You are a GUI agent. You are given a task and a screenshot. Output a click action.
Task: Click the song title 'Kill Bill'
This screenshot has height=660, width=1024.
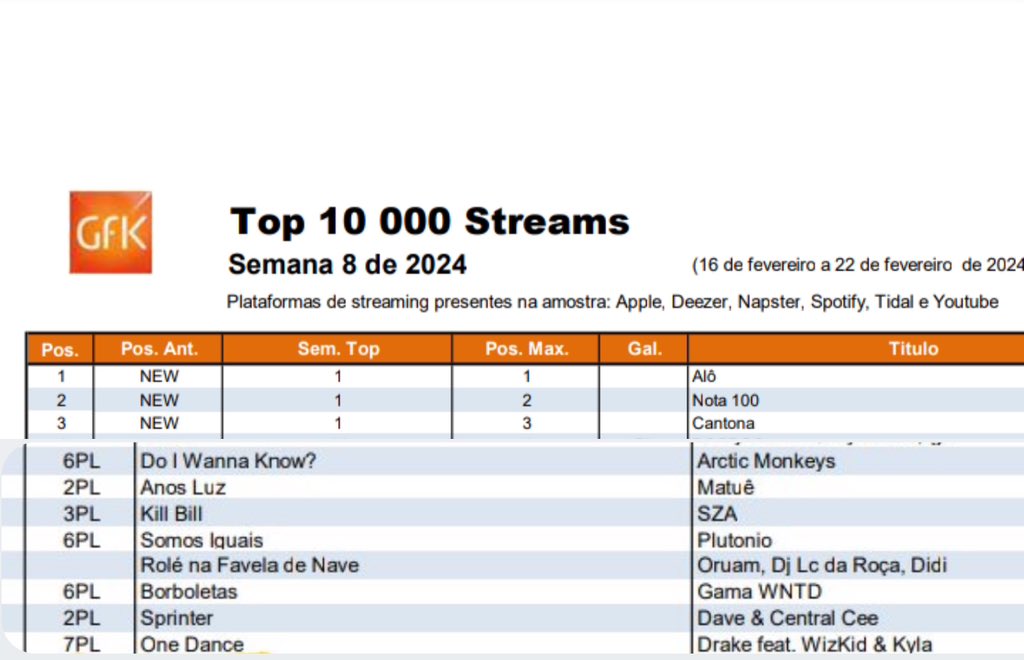point(171,514)
